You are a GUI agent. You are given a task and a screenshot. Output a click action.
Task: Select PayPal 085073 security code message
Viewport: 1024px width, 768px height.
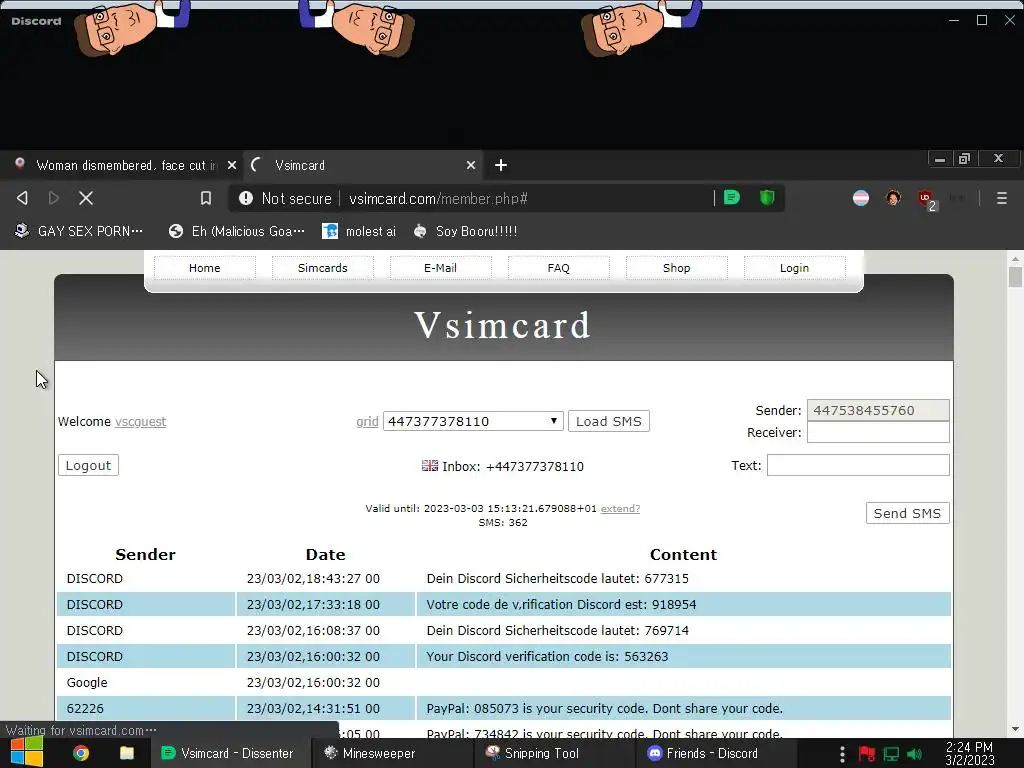pyautogui.click(x=604, y=709)
